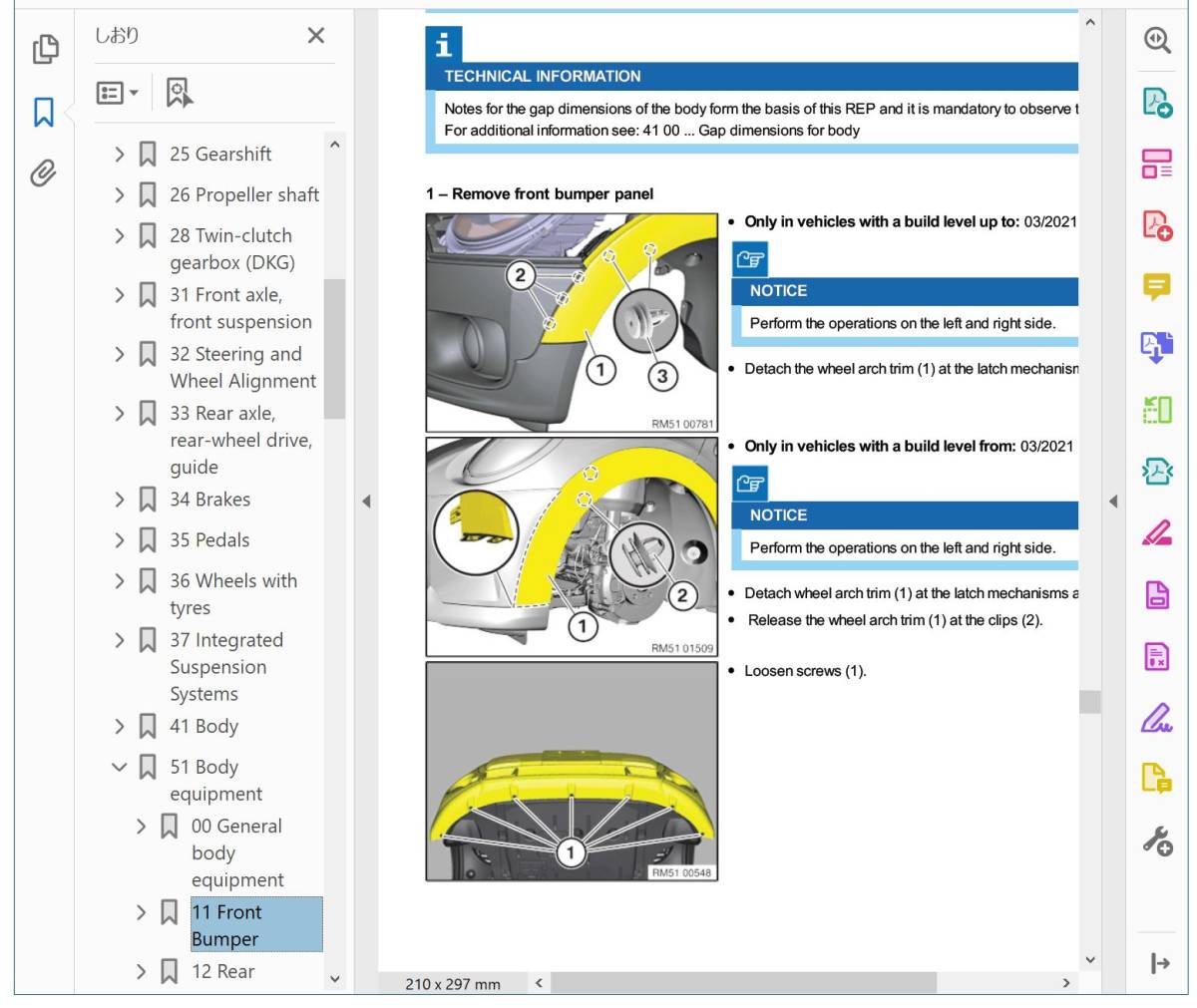
Task: Hide the right tools pane arrow
Action: click(x=1113, y=502)
